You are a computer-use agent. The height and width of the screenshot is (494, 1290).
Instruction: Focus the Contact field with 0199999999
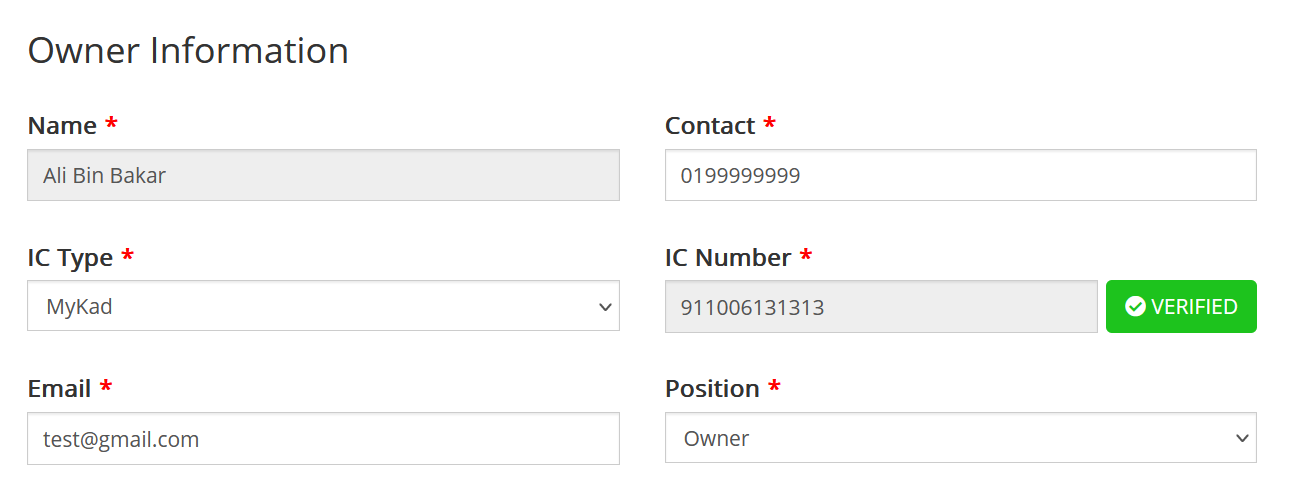tap(960, 175)
